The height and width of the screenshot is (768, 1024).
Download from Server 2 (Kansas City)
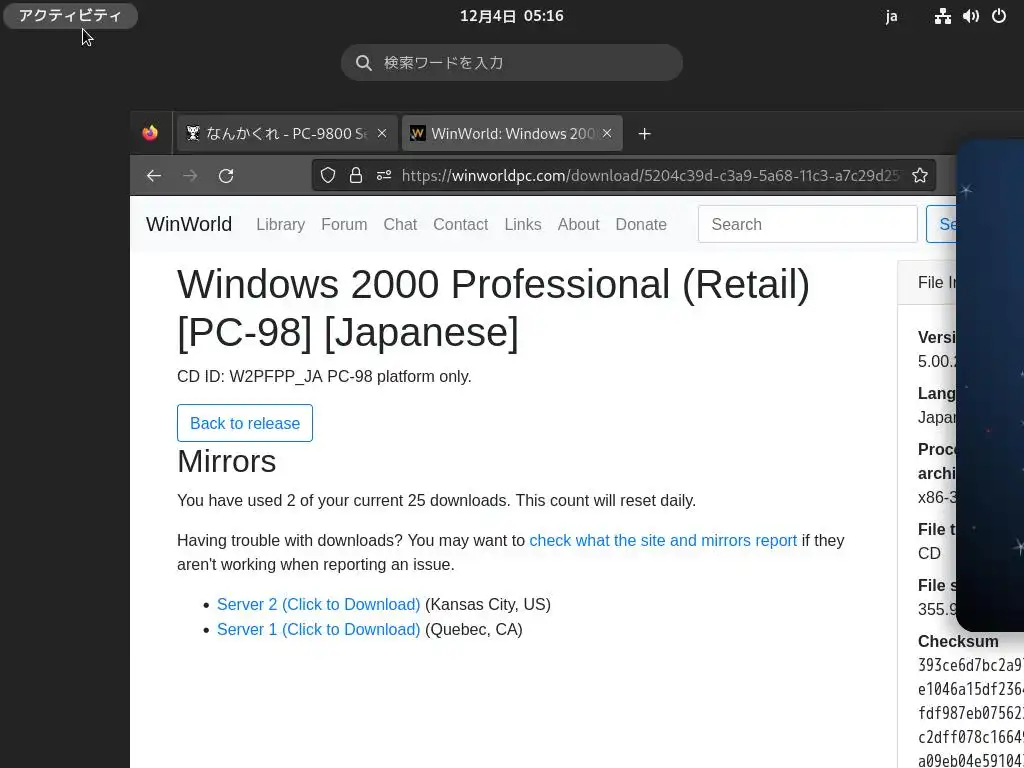(319, 605)
